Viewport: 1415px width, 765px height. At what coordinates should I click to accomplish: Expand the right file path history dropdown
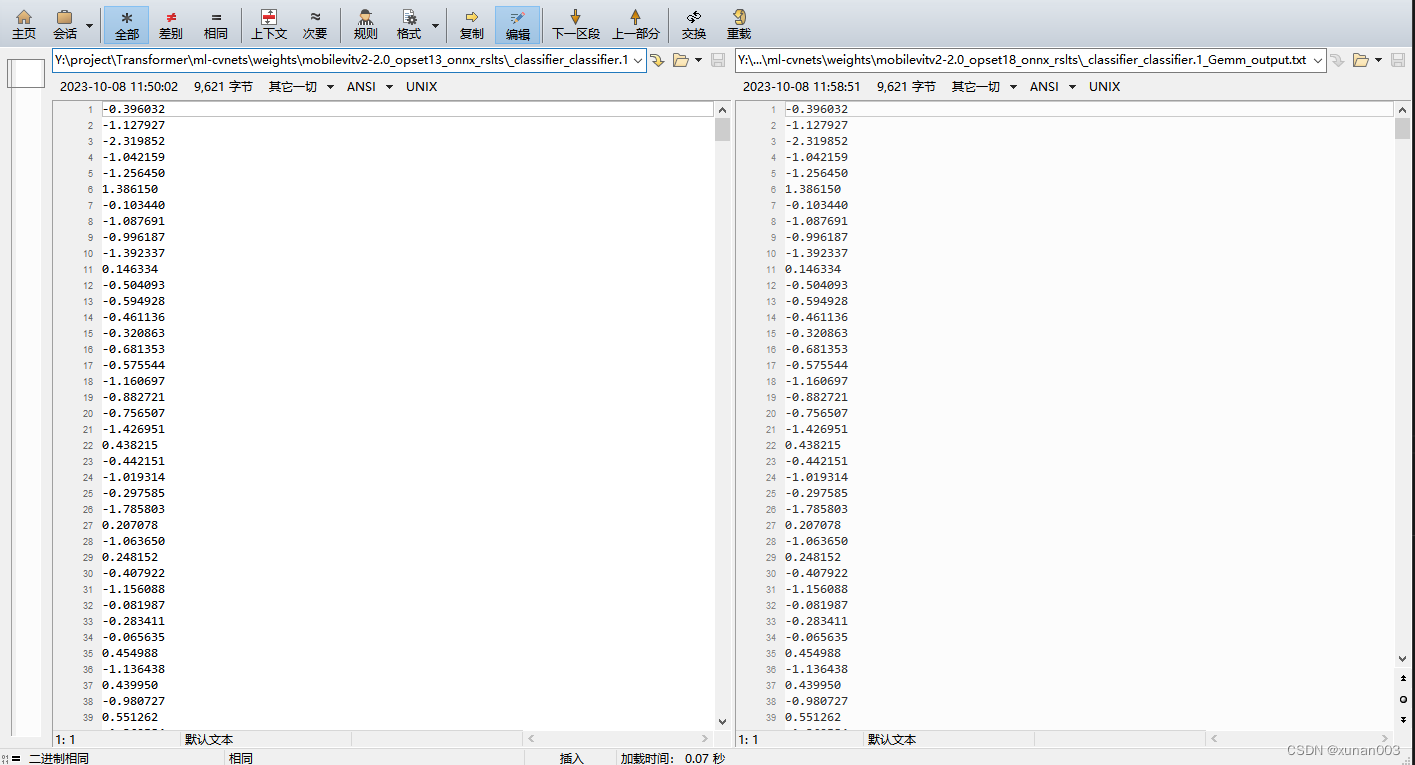1318,60
